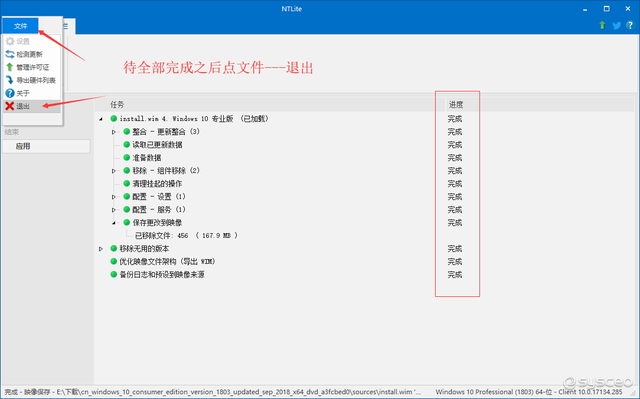Click 完成 status beside 保存更改到映像
Viewport: 640px width, 399px height.
(x=455, y=223)
